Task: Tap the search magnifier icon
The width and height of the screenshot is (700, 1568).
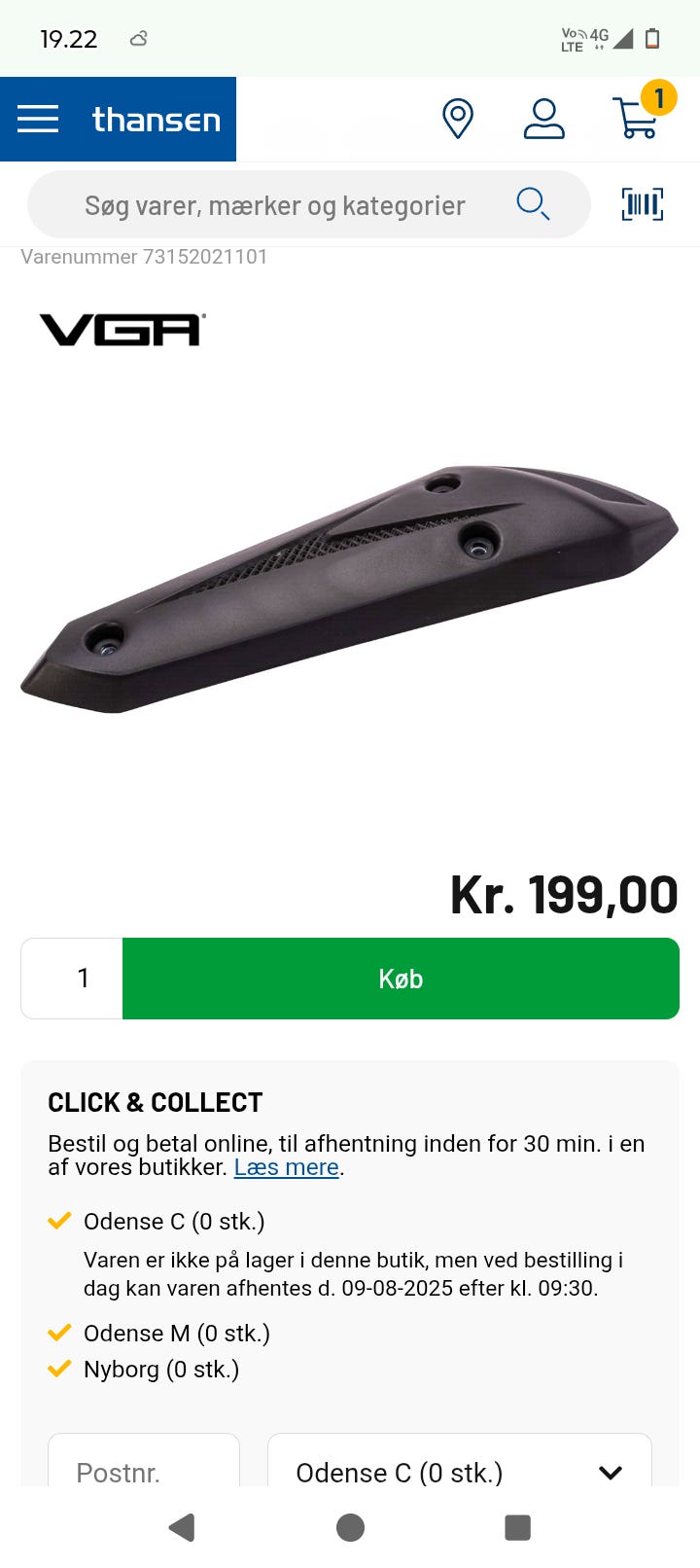Action: click(x=533, y=204)
